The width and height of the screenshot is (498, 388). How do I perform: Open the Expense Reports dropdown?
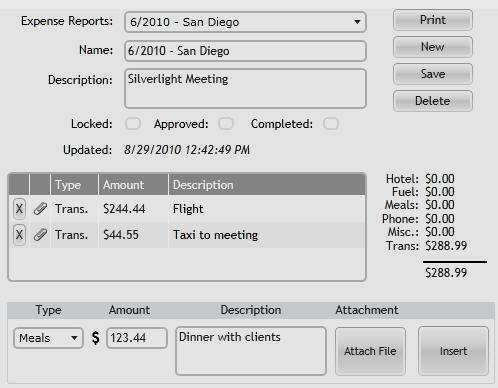pyautogui.click(x=245, y=22)
